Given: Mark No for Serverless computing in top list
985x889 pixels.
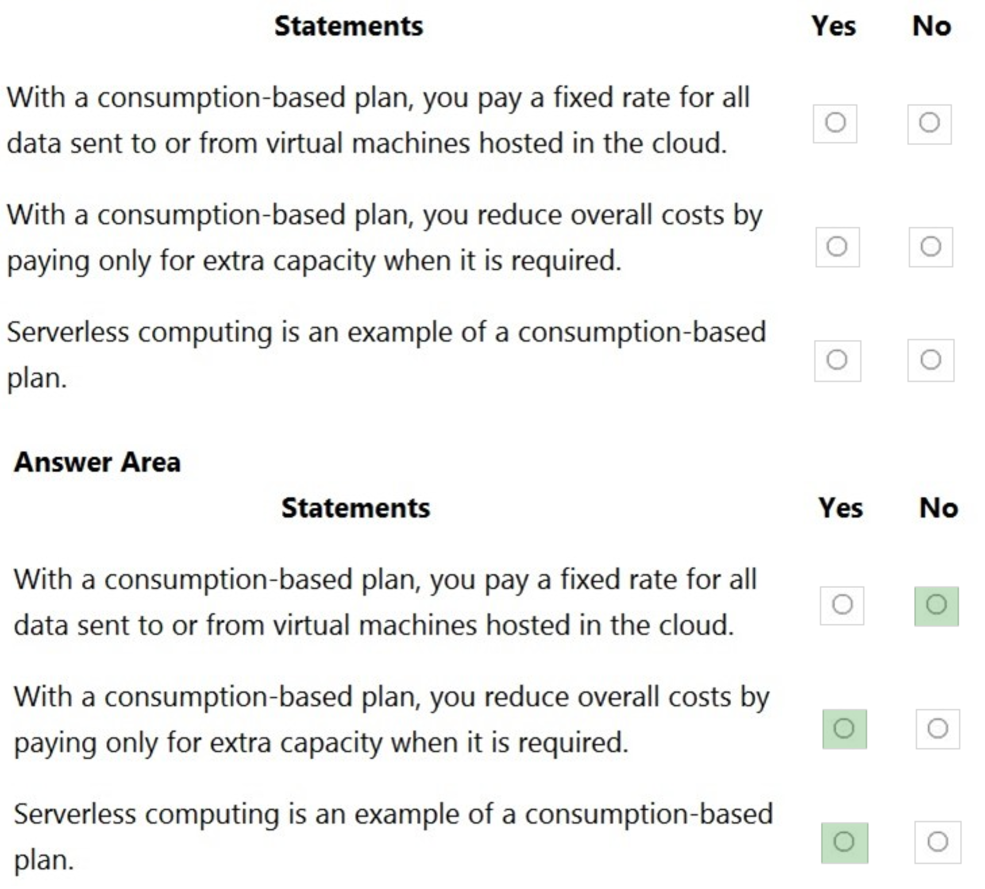Looking at the screenshot, I should click(x=930, y=360).
